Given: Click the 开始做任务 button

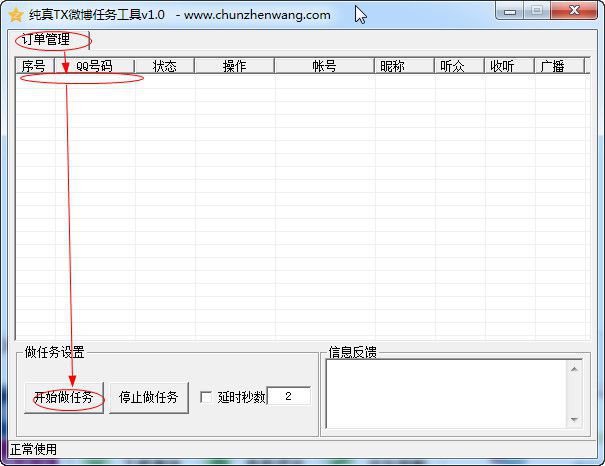Looking at the screenshot, I should click(x=64, y=397).
